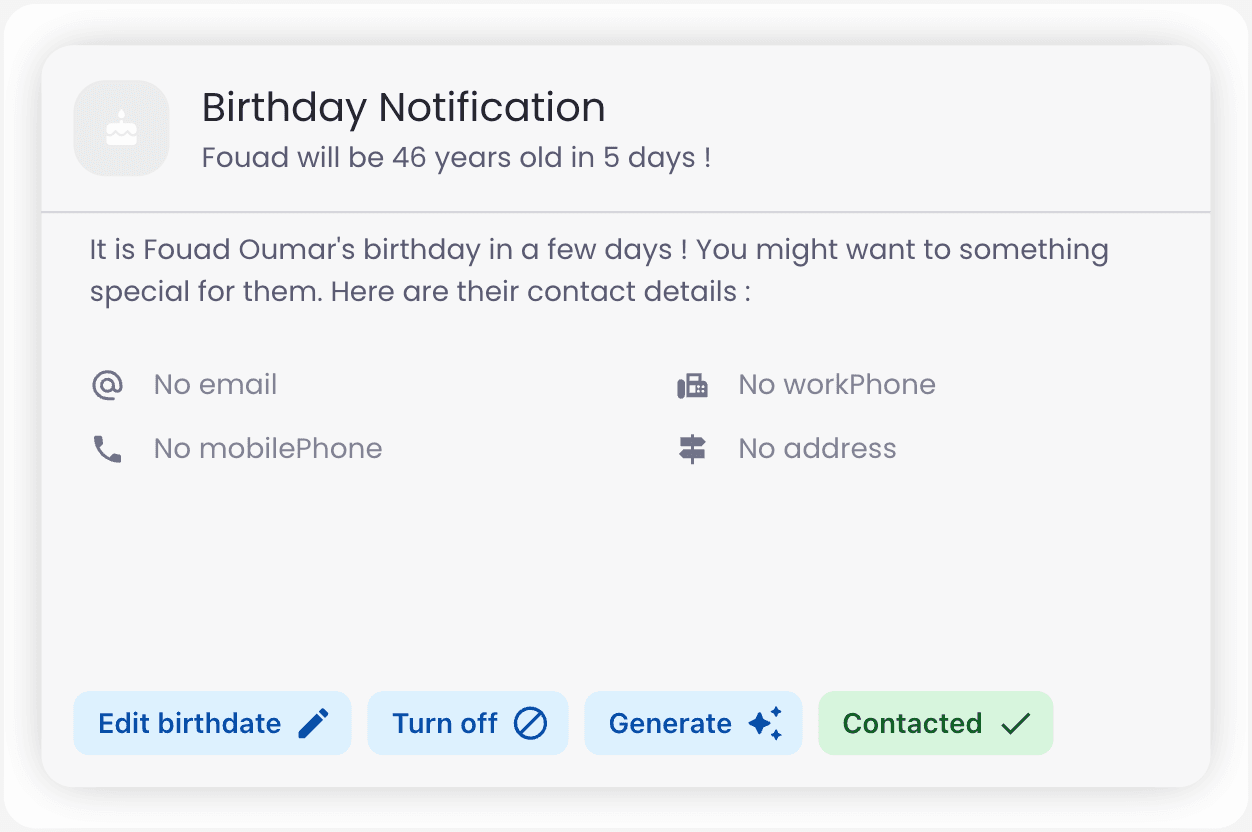Viewport: 1252px width, 832px height.
Task: Click the No workPhone entry
Action: pos(837,384)
